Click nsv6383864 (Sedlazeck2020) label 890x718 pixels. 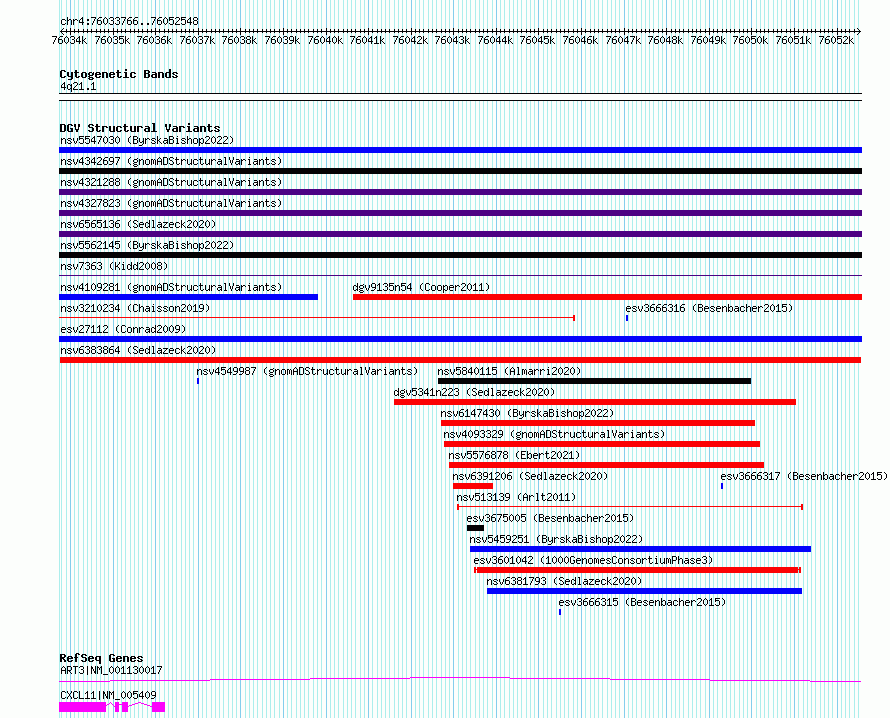click(138, 350)
